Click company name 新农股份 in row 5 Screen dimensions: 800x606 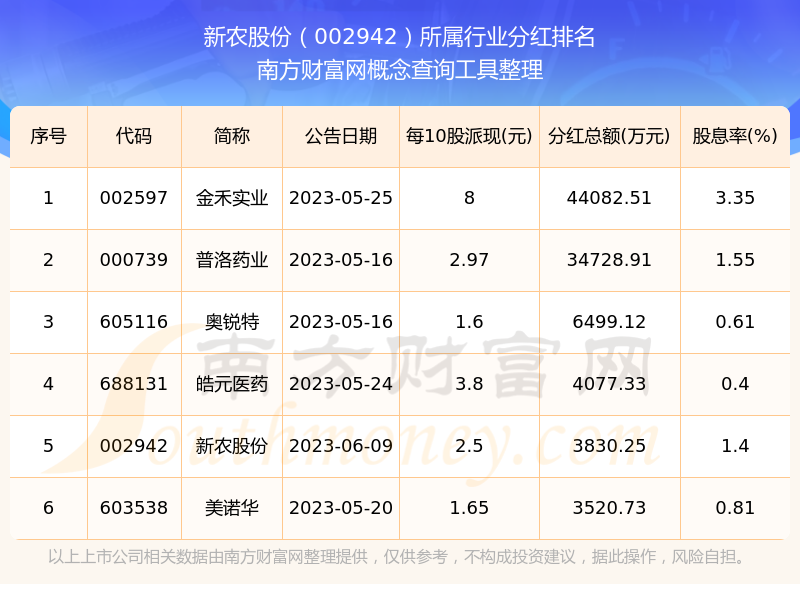click(232, 446)
